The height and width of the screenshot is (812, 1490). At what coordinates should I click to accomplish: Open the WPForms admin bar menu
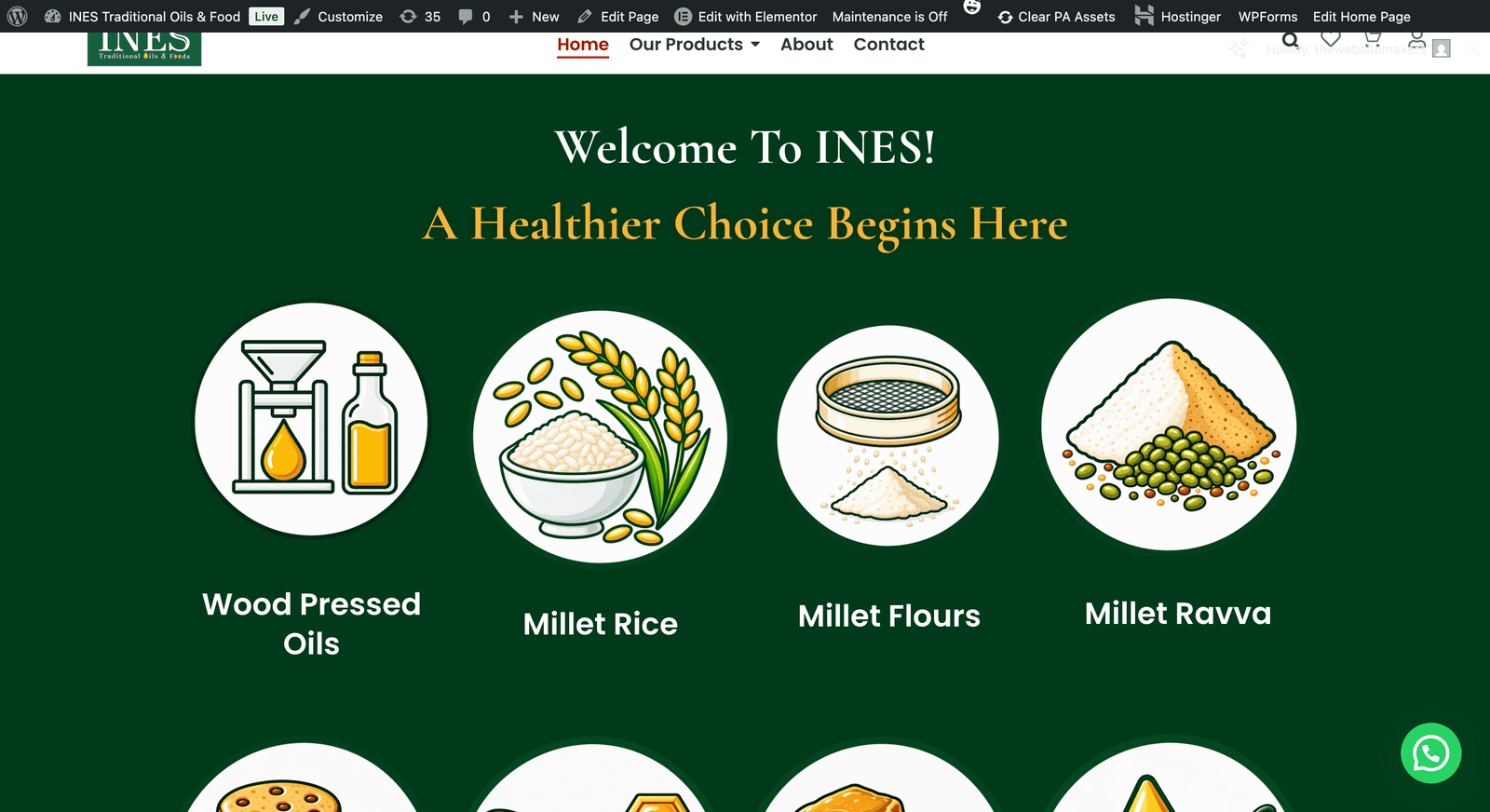(x=1267, y=17)
